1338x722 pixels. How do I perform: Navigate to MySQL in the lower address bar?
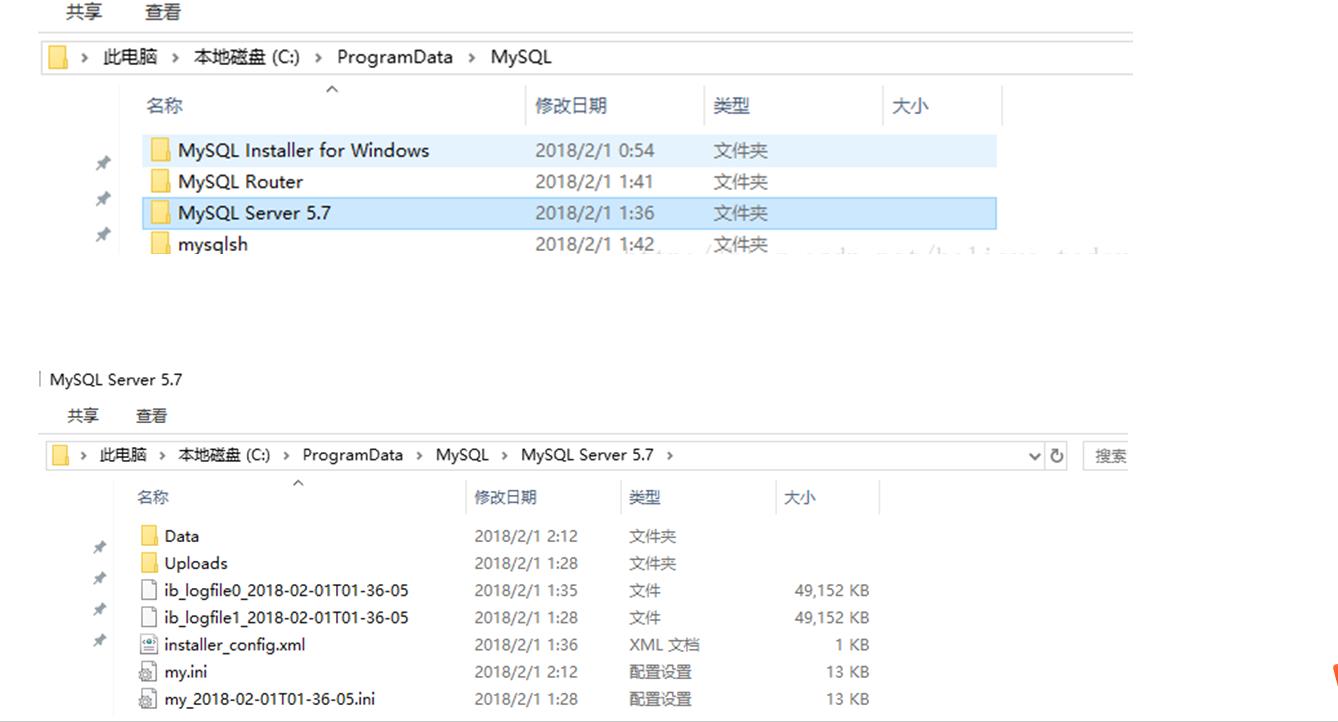pyautogui.click(x=462, y=455)
